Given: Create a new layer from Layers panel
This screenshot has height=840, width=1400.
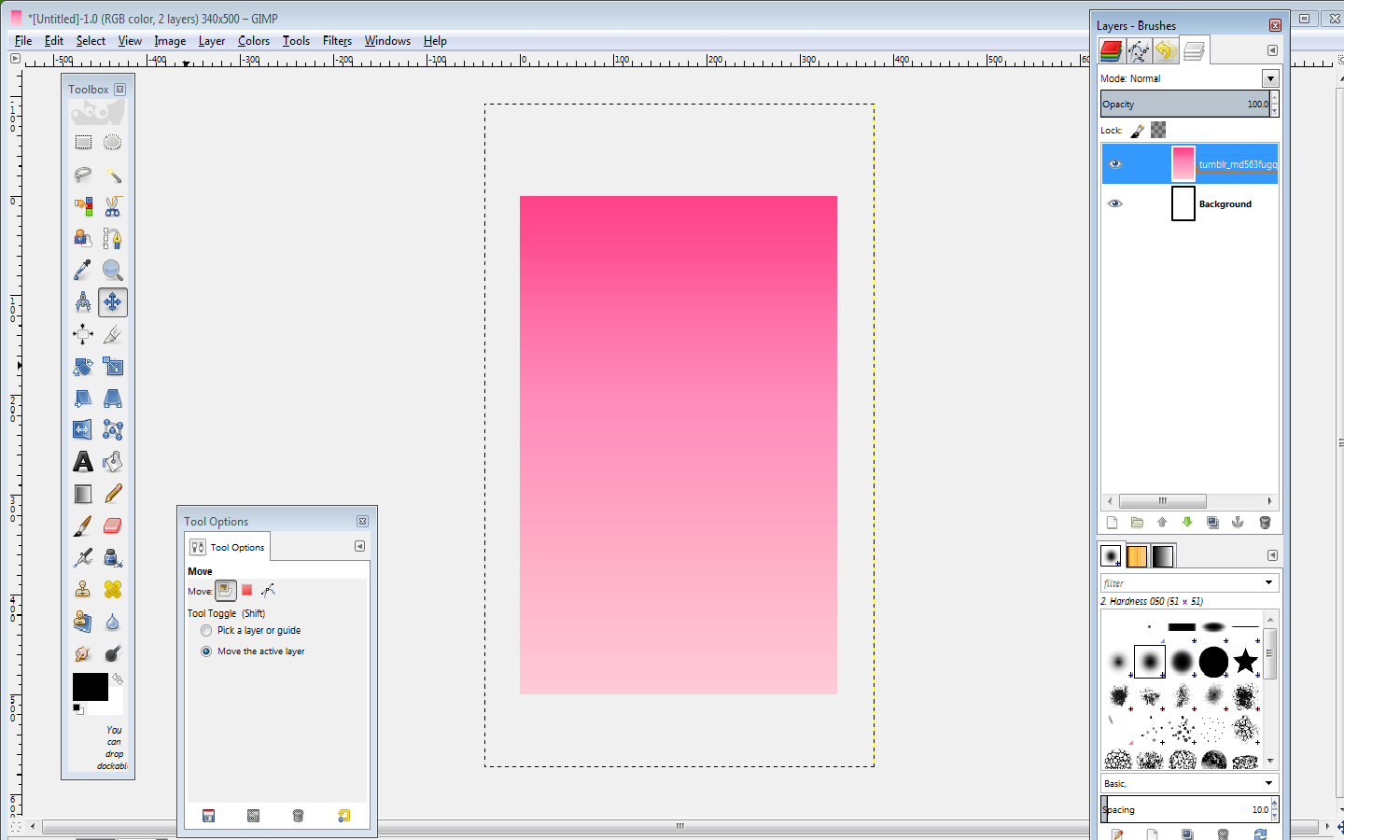Looking at the screenshot, I should point(1112,523).
